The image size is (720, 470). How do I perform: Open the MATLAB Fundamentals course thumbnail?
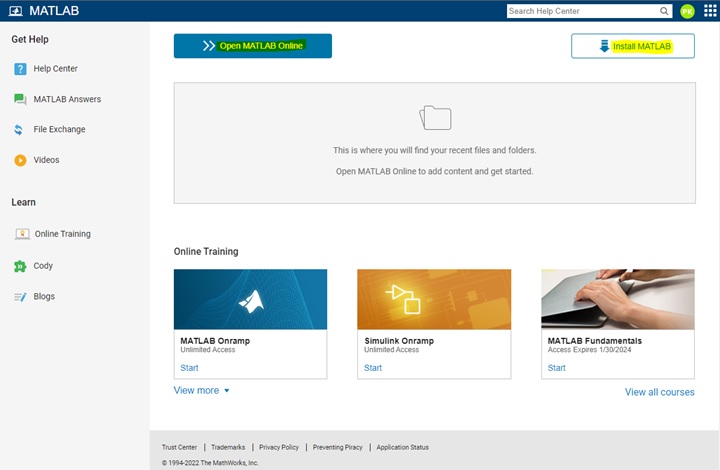click(617, 299)
